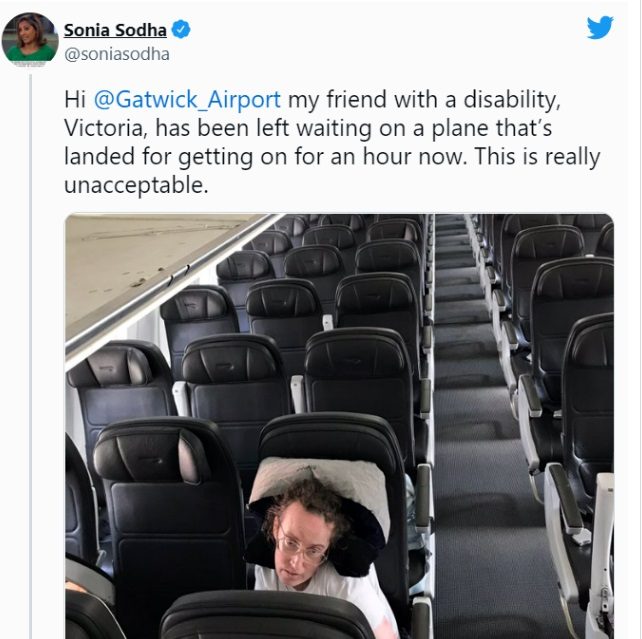642x639 pixels.
Task: Open the @Gatwick_Airport mention link
Action: tap(187, 99)
